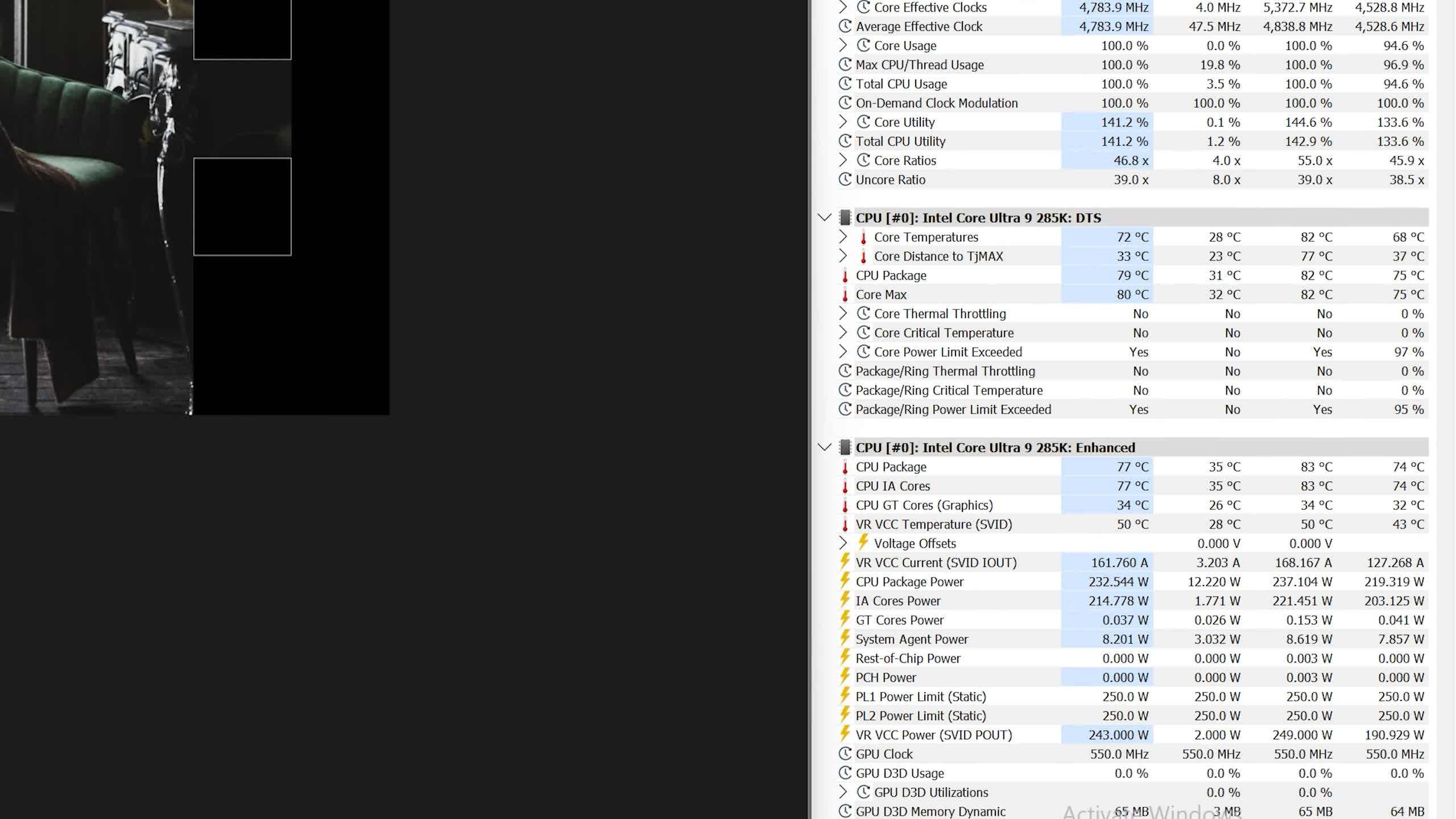Collapse the Intel Core Ultra 9 285K DTS section
1456x819 pixels.
coord(824,218)
